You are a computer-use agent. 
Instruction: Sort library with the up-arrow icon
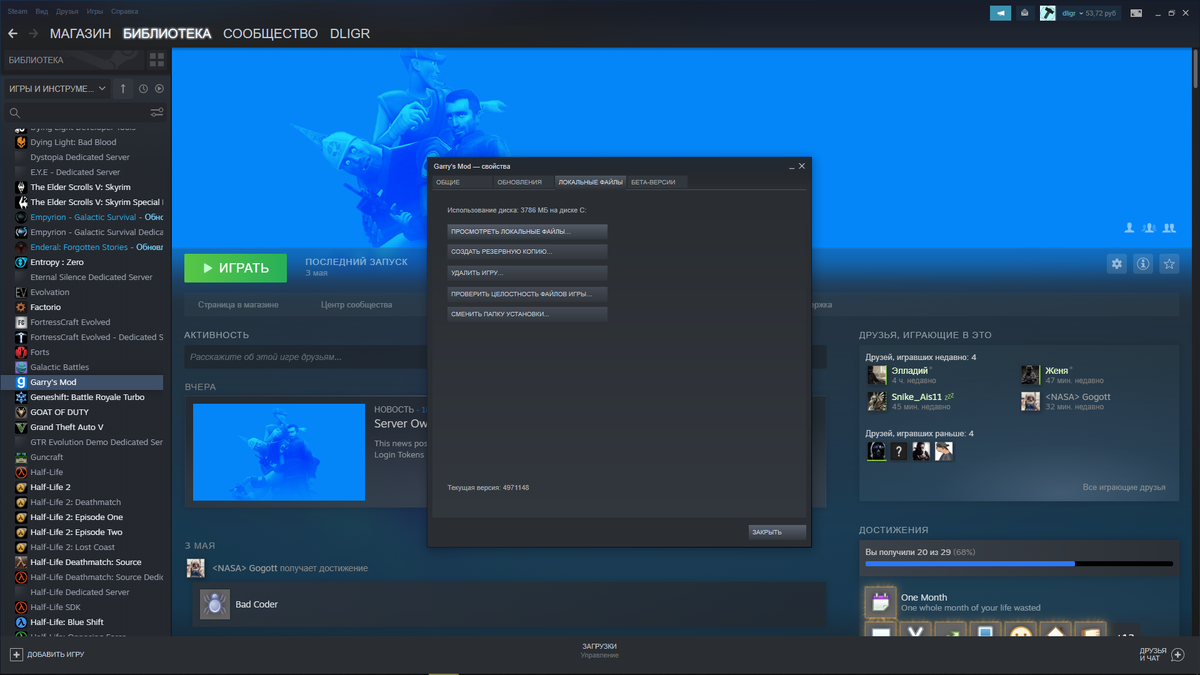(123, 89)
